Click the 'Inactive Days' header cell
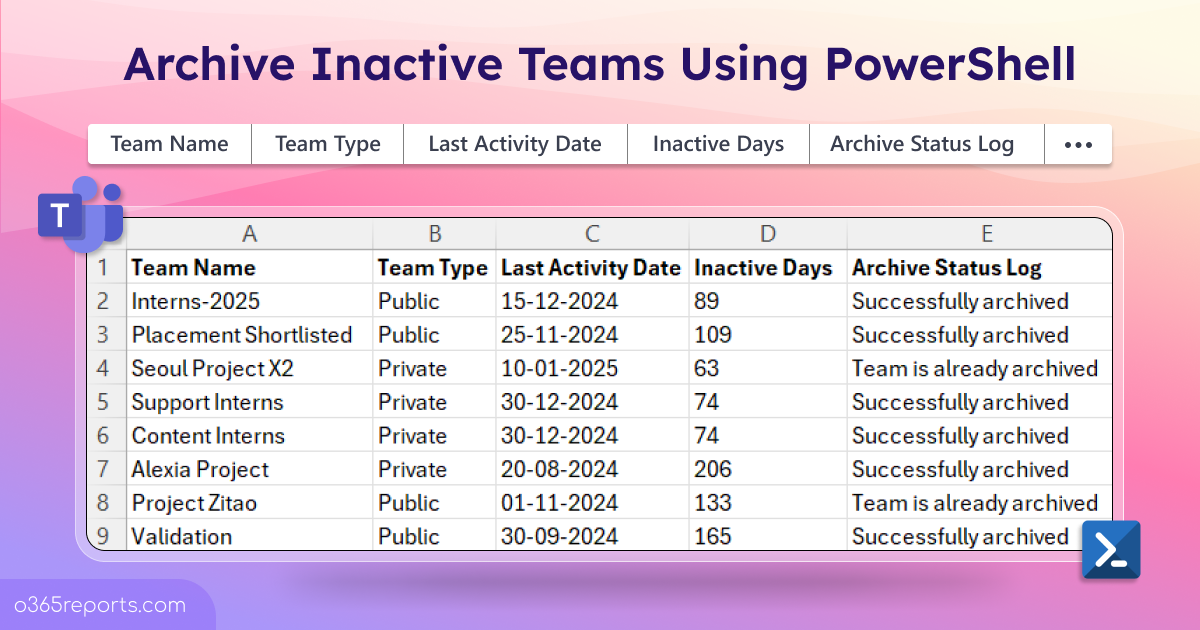 pyautogui.click(x=768, y=267)
